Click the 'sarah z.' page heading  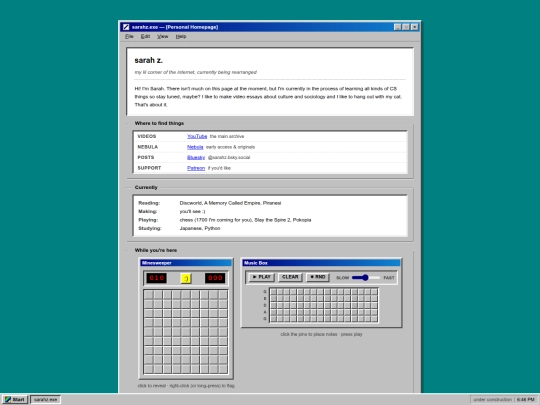click(148, 60)
